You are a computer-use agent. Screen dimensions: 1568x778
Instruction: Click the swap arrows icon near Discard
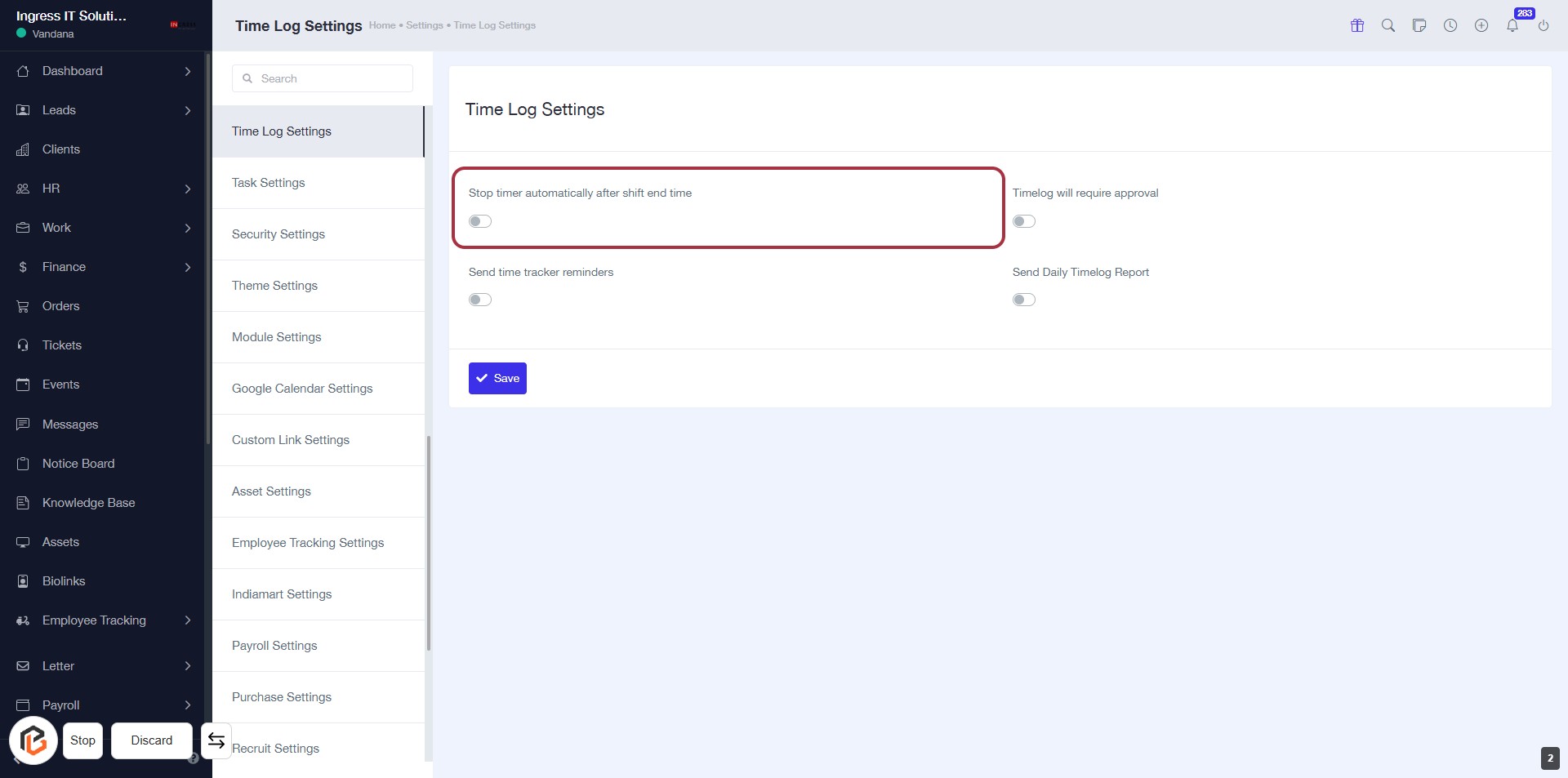[216, 740]
